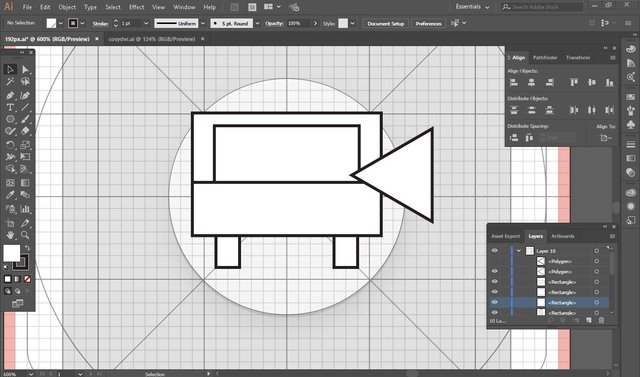Switch to the Artboards tab
This screenshot has height=377, width=640.
coord(562,236)
